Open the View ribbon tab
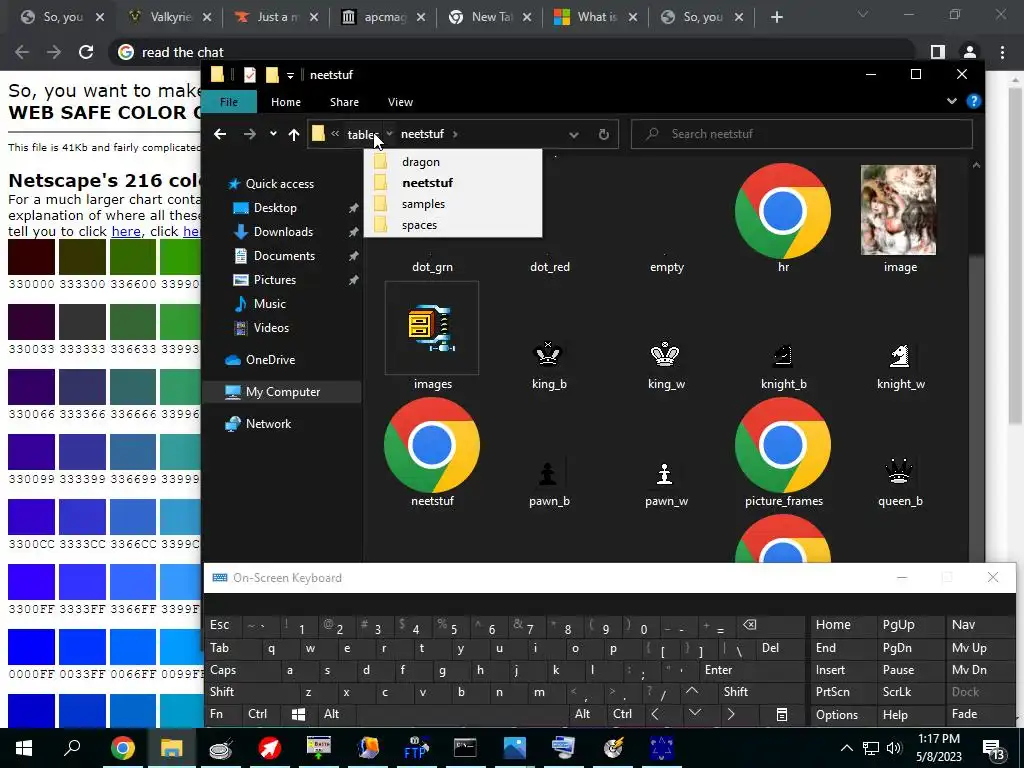 (400, 102)
